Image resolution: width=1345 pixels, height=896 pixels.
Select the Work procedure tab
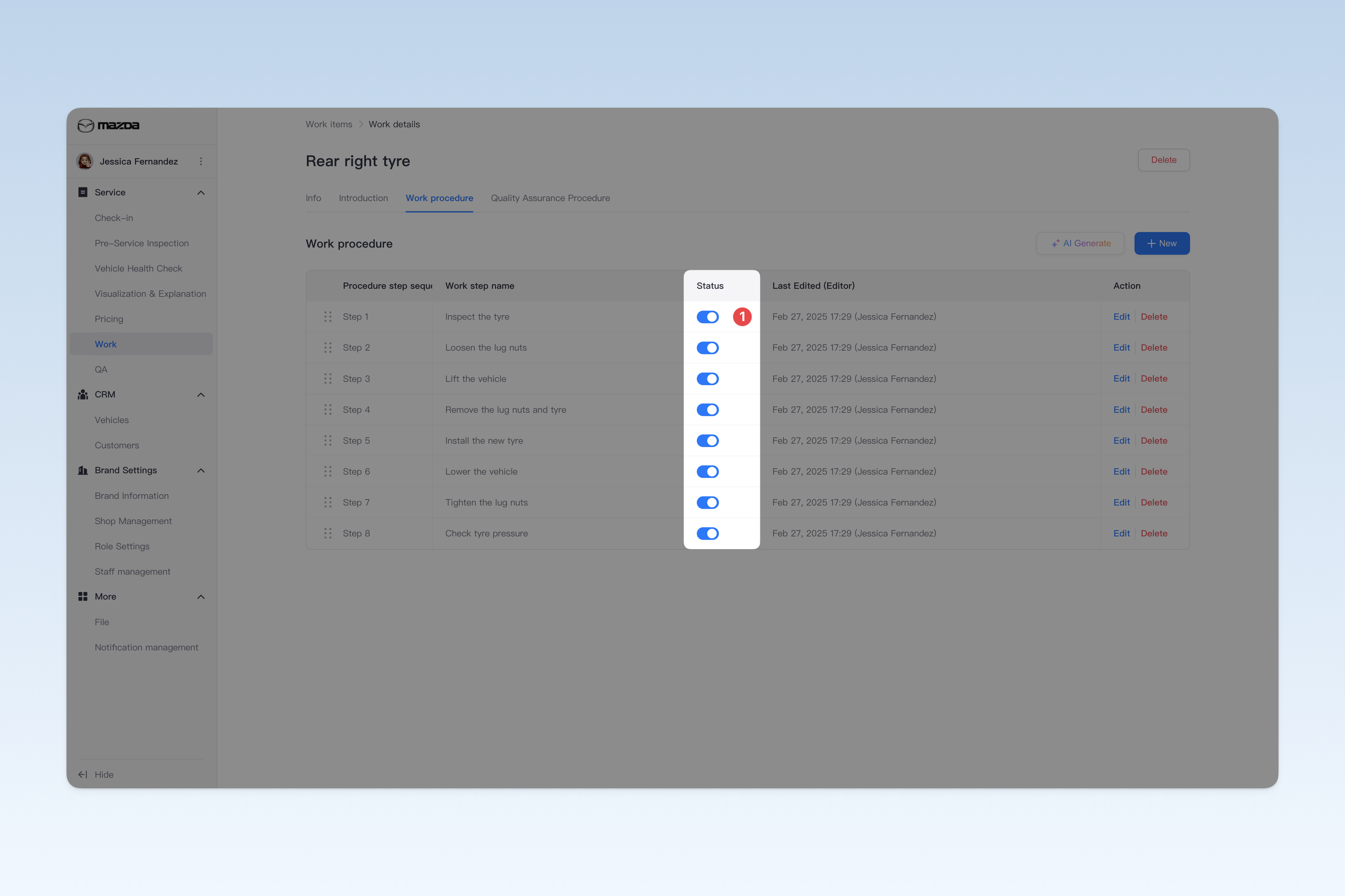pos(439,198)
